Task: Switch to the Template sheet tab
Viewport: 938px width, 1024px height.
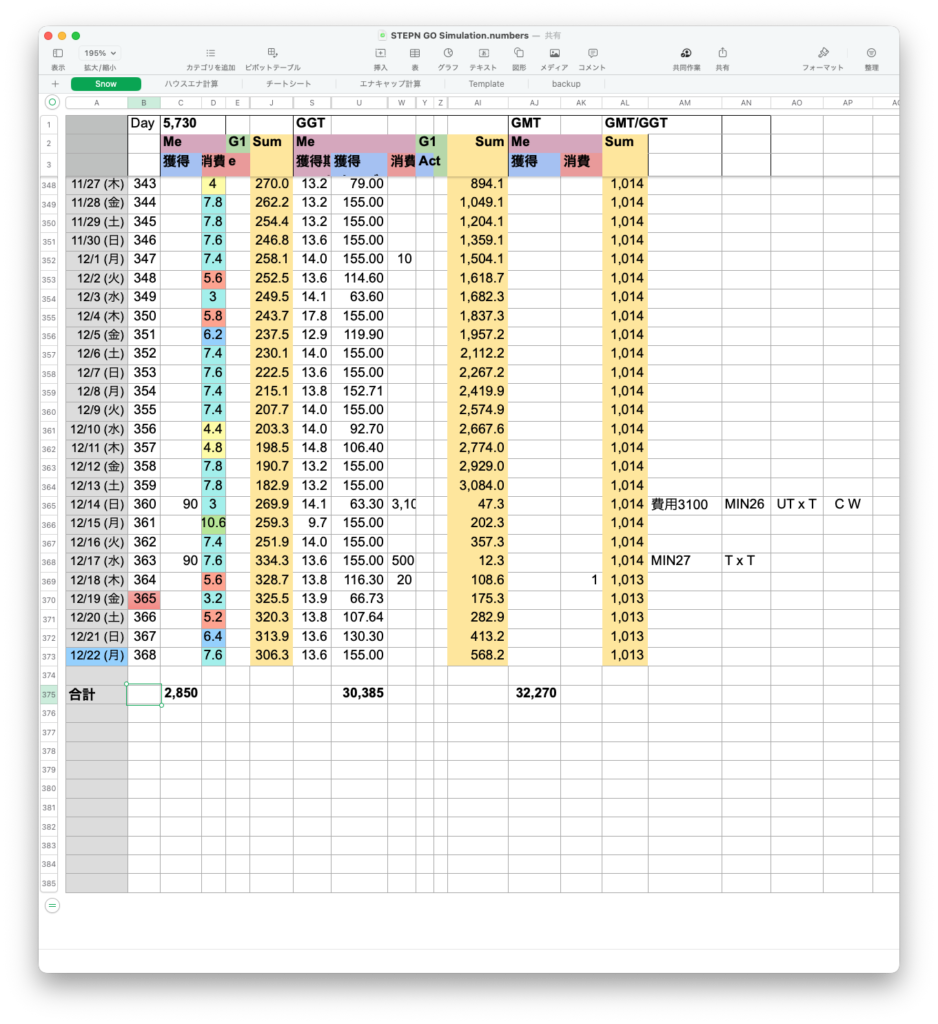Action: pyautogui.click(x=486, y=84)
